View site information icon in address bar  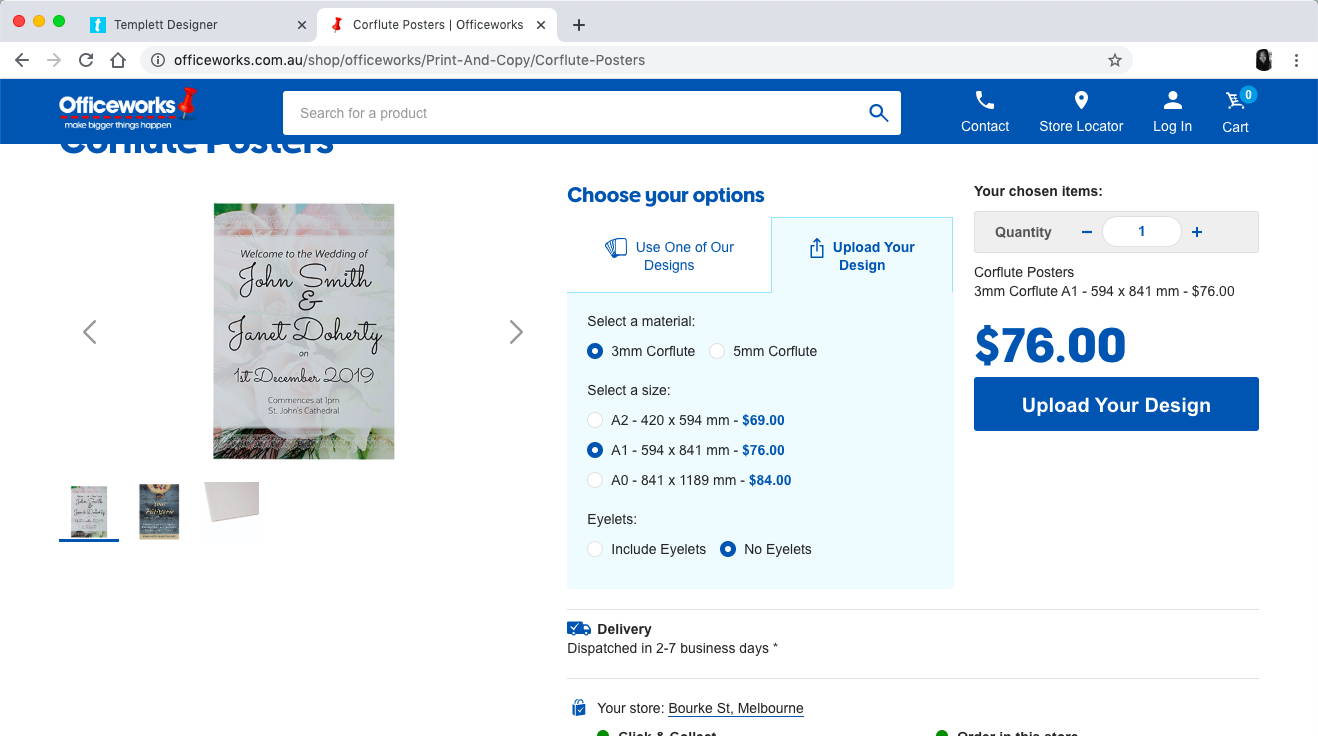[158, 60]
